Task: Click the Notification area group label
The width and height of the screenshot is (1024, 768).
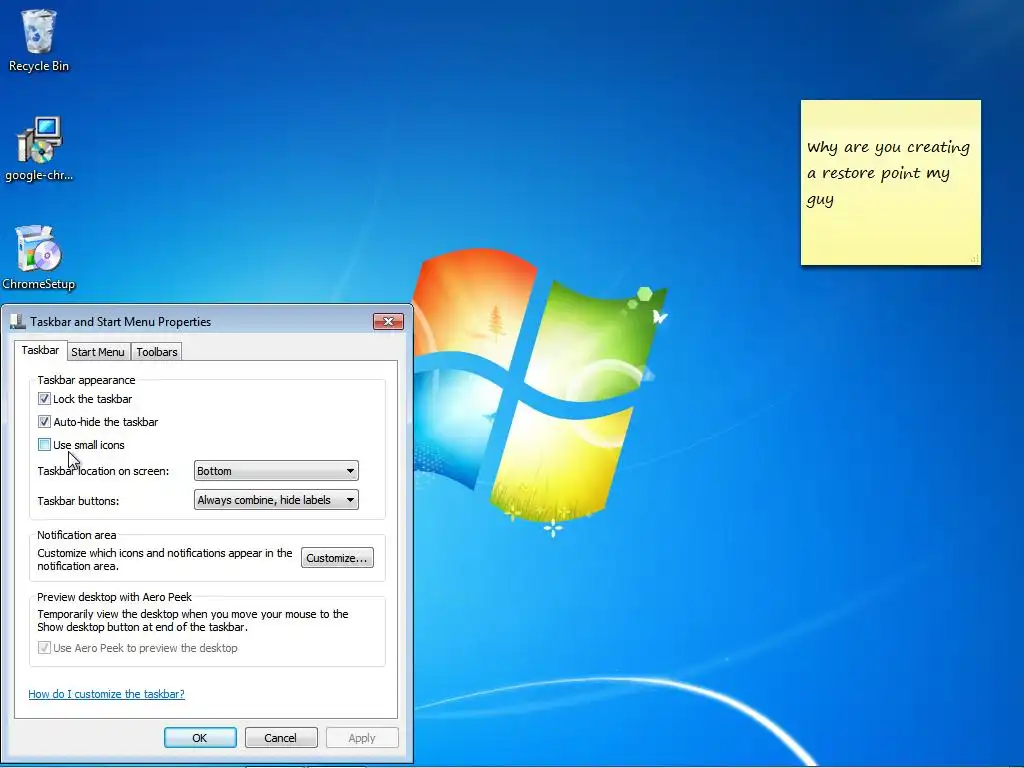Action: pos(76,535)
